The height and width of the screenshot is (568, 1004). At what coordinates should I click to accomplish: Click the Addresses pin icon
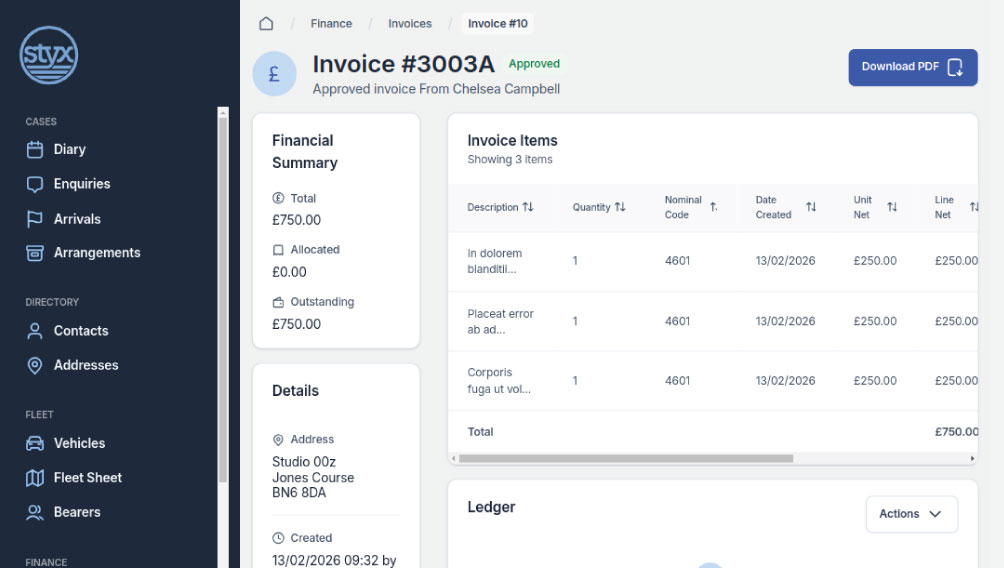(35, 365)
